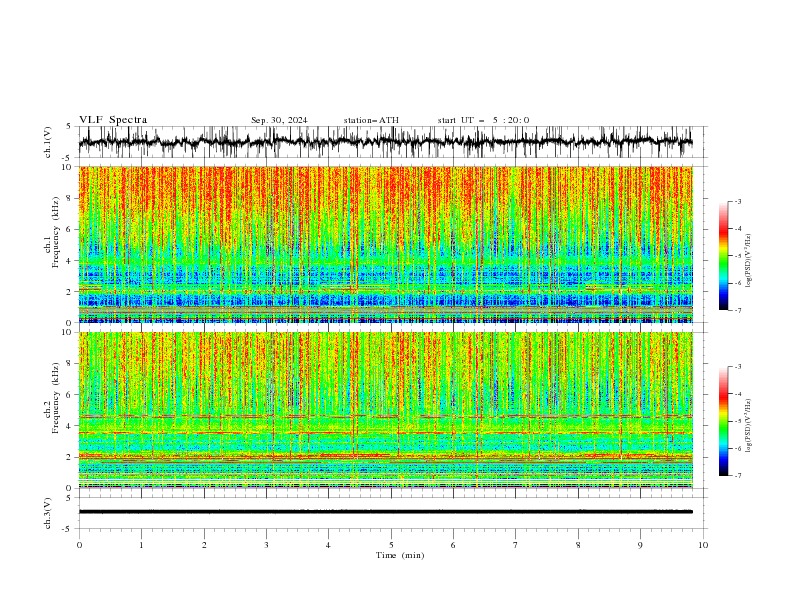
Task: Click the "8" kHz tick of ch.2 spectrogram
Action: [70, 363]
